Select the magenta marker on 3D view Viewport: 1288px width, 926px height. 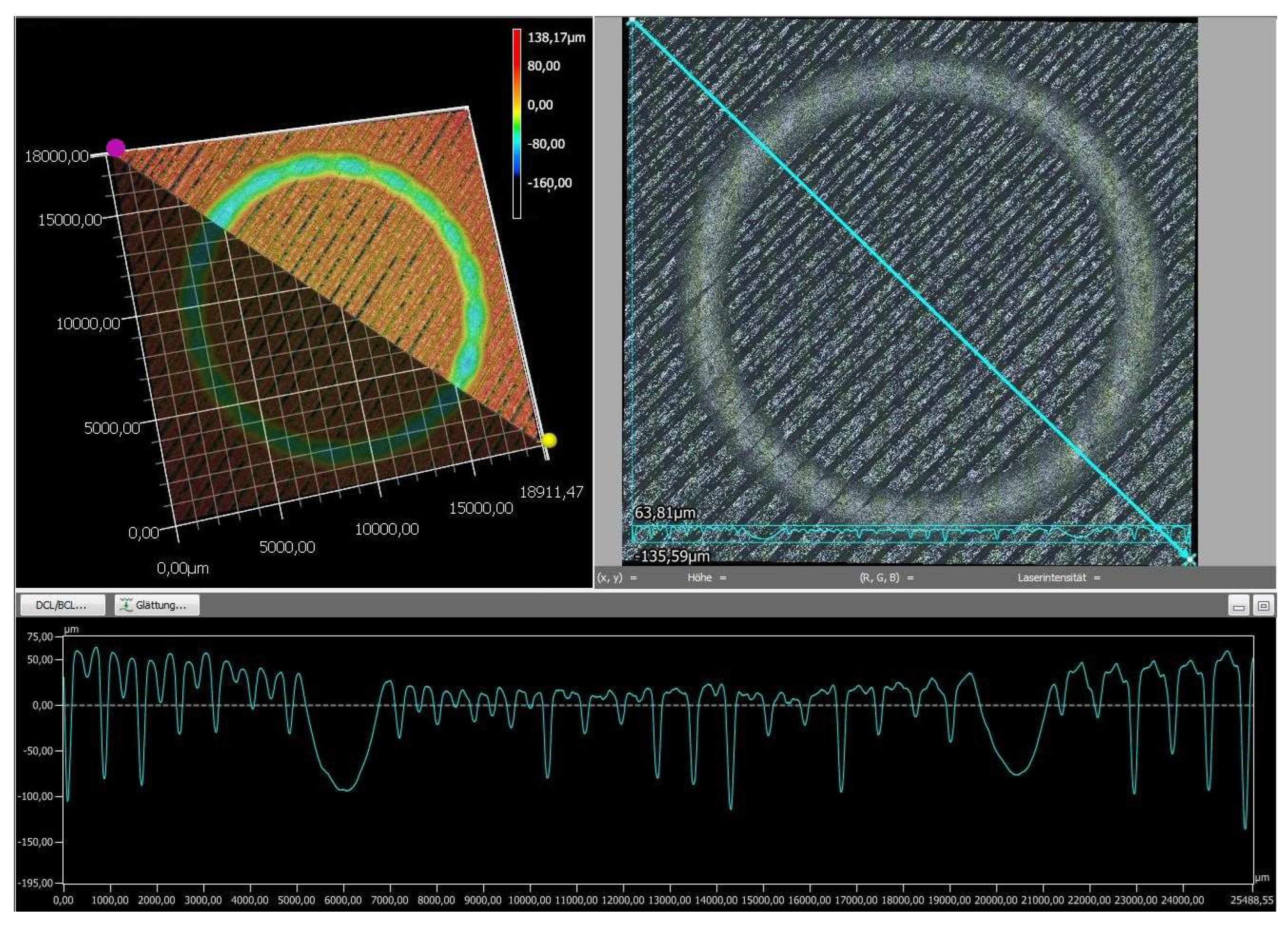coord(116,148)
